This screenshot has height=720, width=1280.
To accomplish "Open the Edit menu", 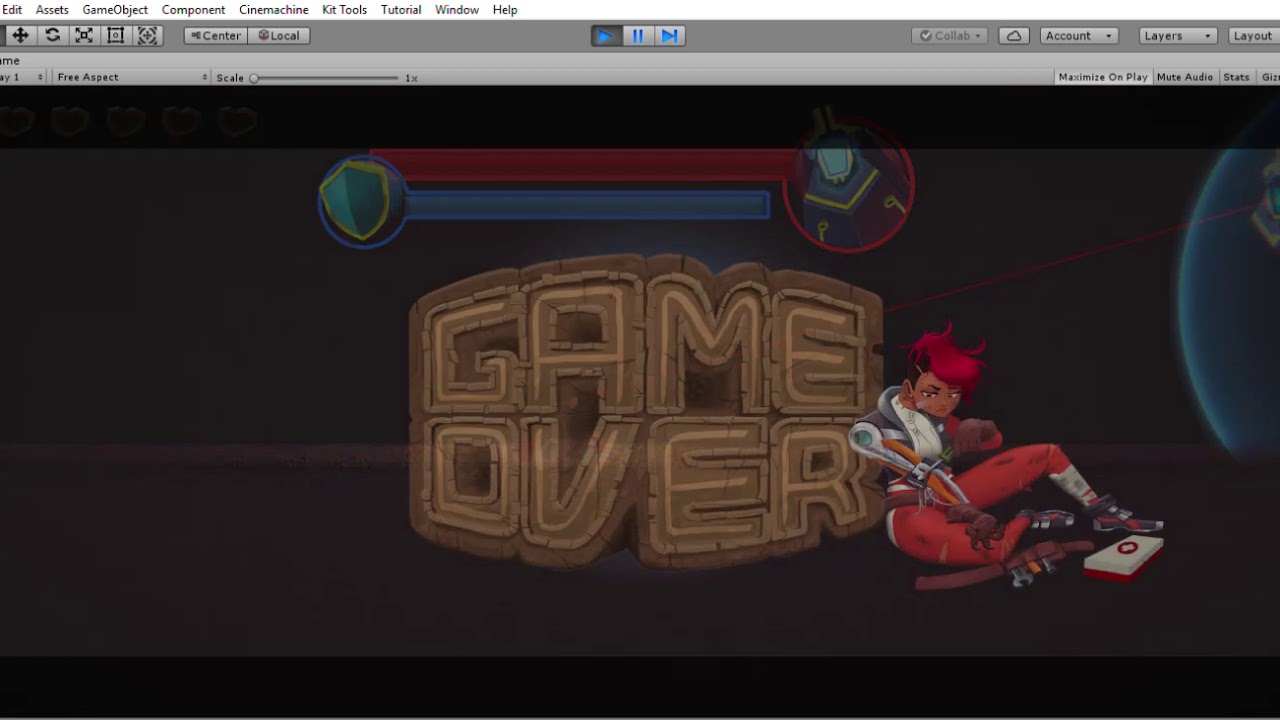I will 12,9.
